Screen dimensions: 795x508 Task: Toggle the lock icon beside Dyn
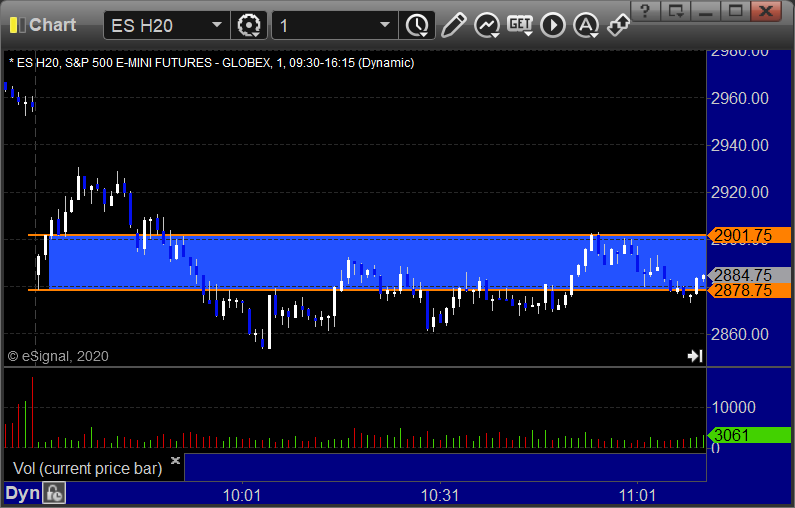tap(54, 493)
